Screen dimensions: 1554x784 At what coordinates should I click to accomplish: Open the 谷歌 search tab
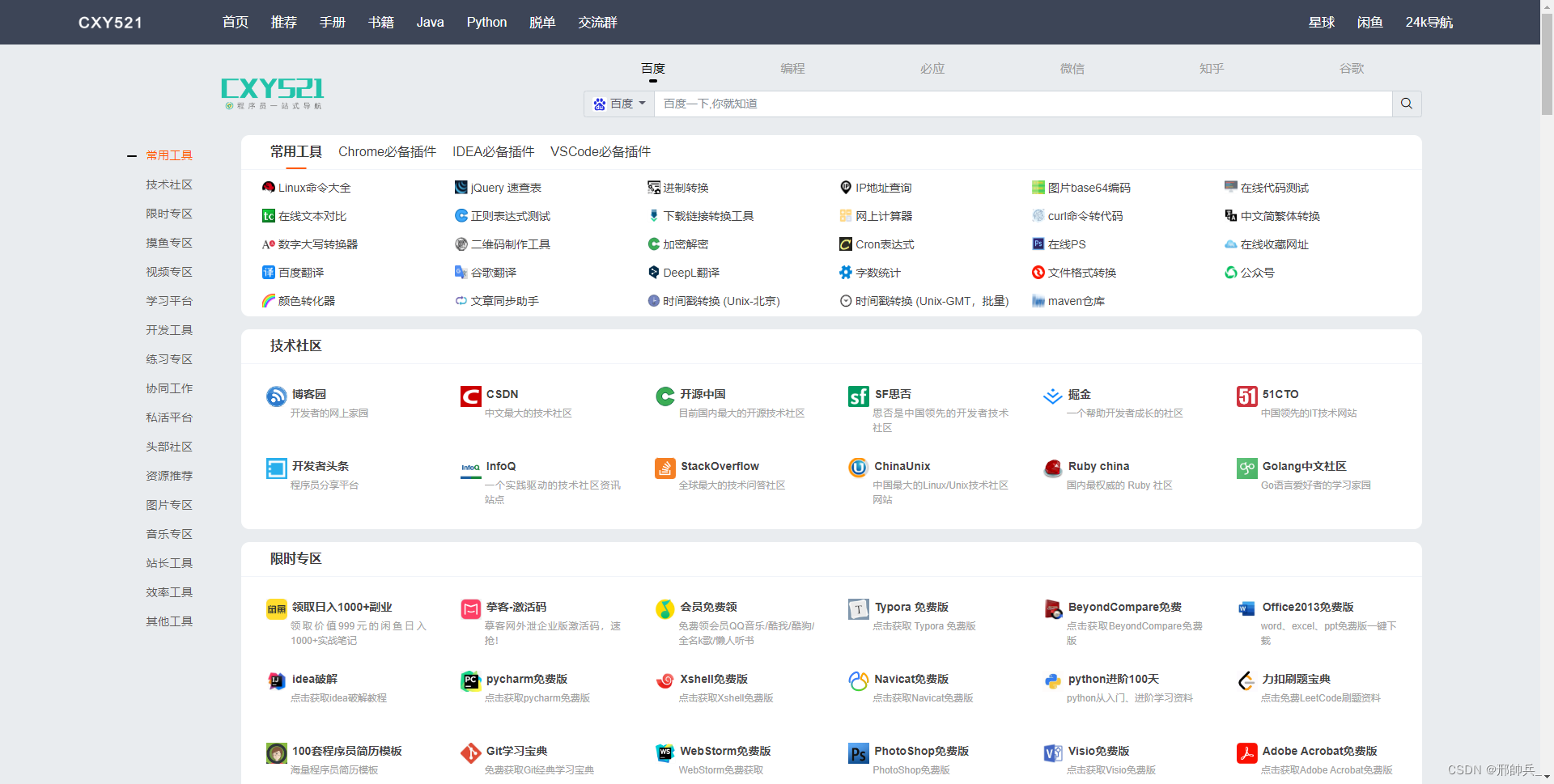point(1352,69)
